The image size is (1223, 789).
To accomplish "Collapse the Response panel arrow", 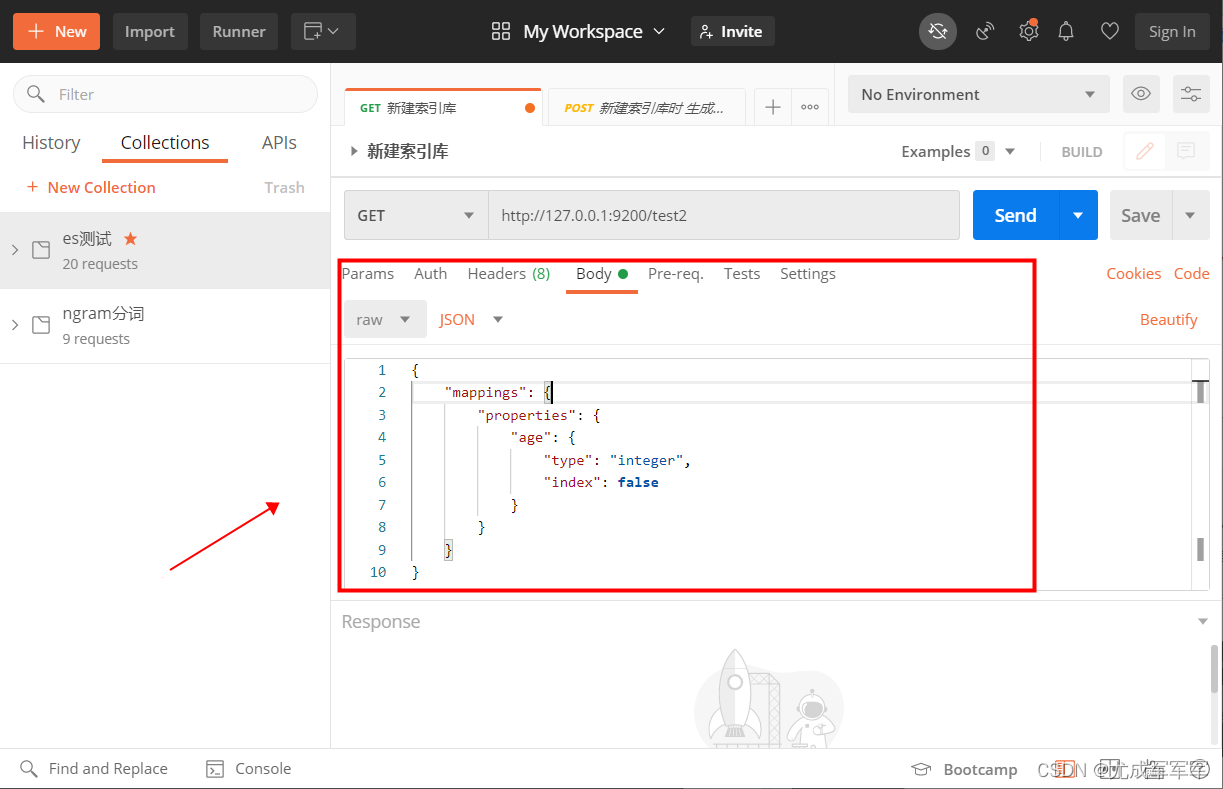I will (1203, 621).
